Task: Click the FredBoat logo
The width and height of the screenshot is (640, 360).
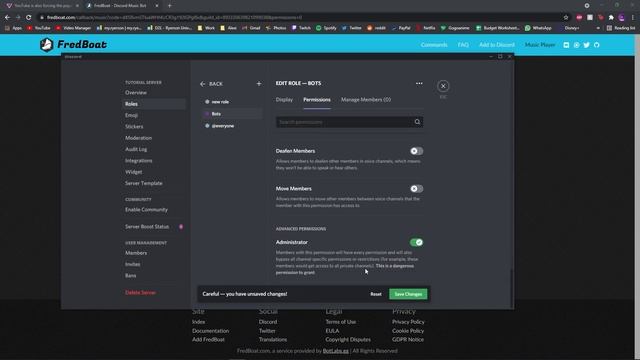Action: [73, 44]
